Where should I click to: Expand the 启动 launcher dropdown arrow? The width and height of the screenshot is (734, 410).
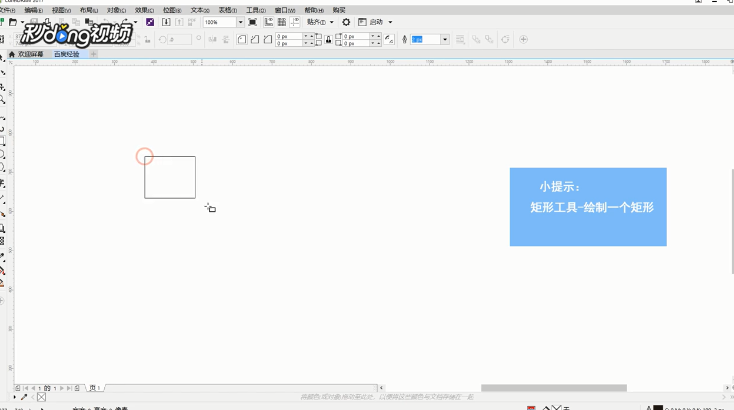[x=390, y=22]
